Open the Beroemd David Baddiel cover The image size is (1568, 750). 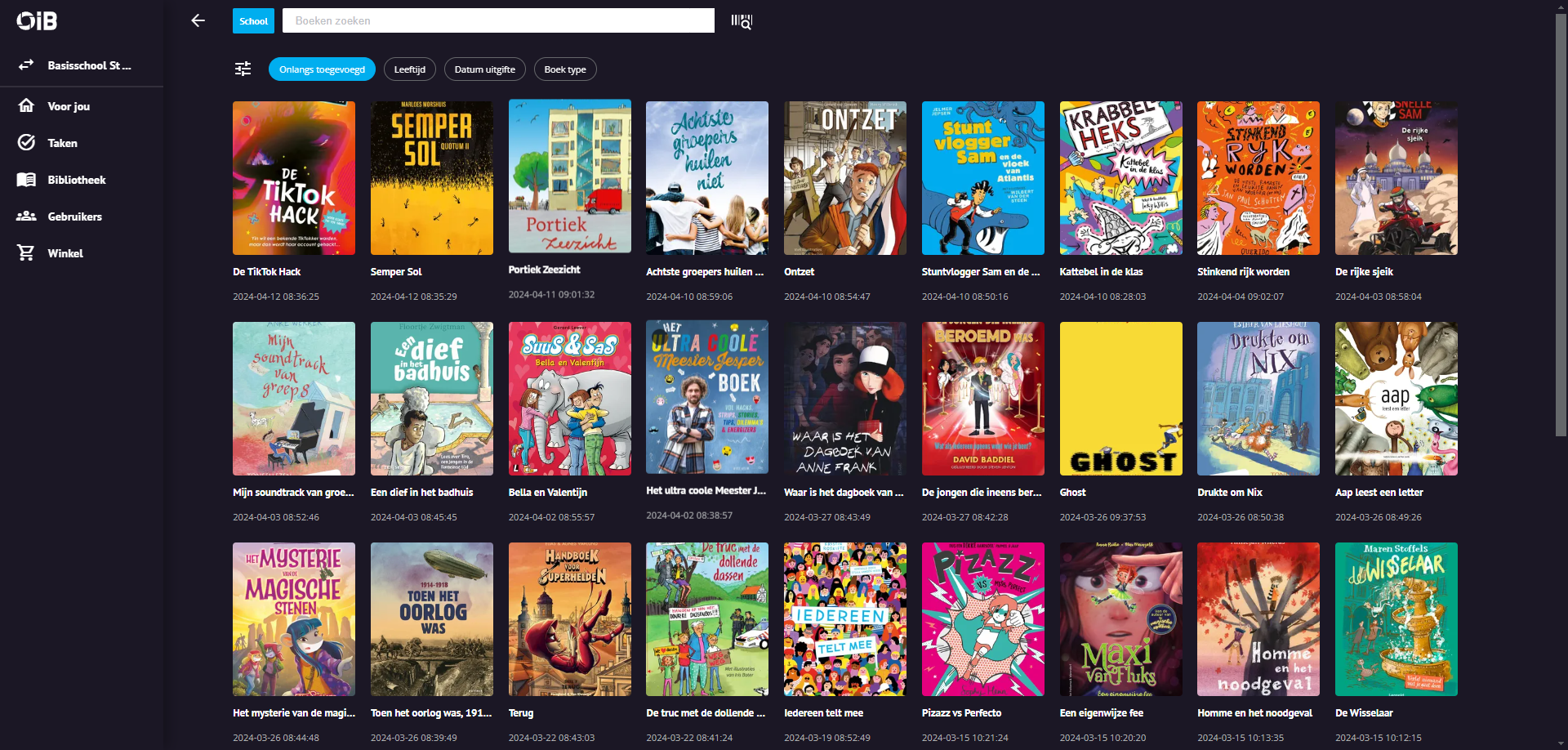[x=983, y=399]
